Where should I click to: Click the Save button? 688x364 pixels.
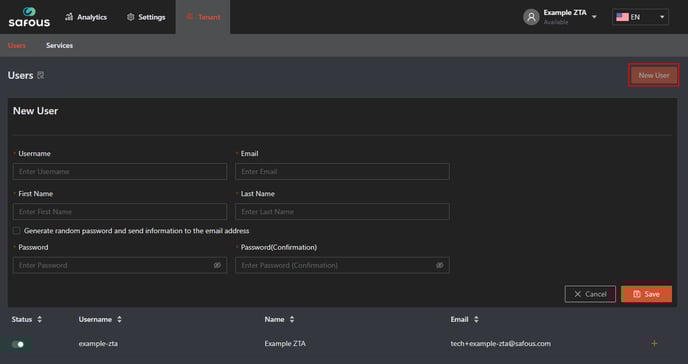coord(646,294)
